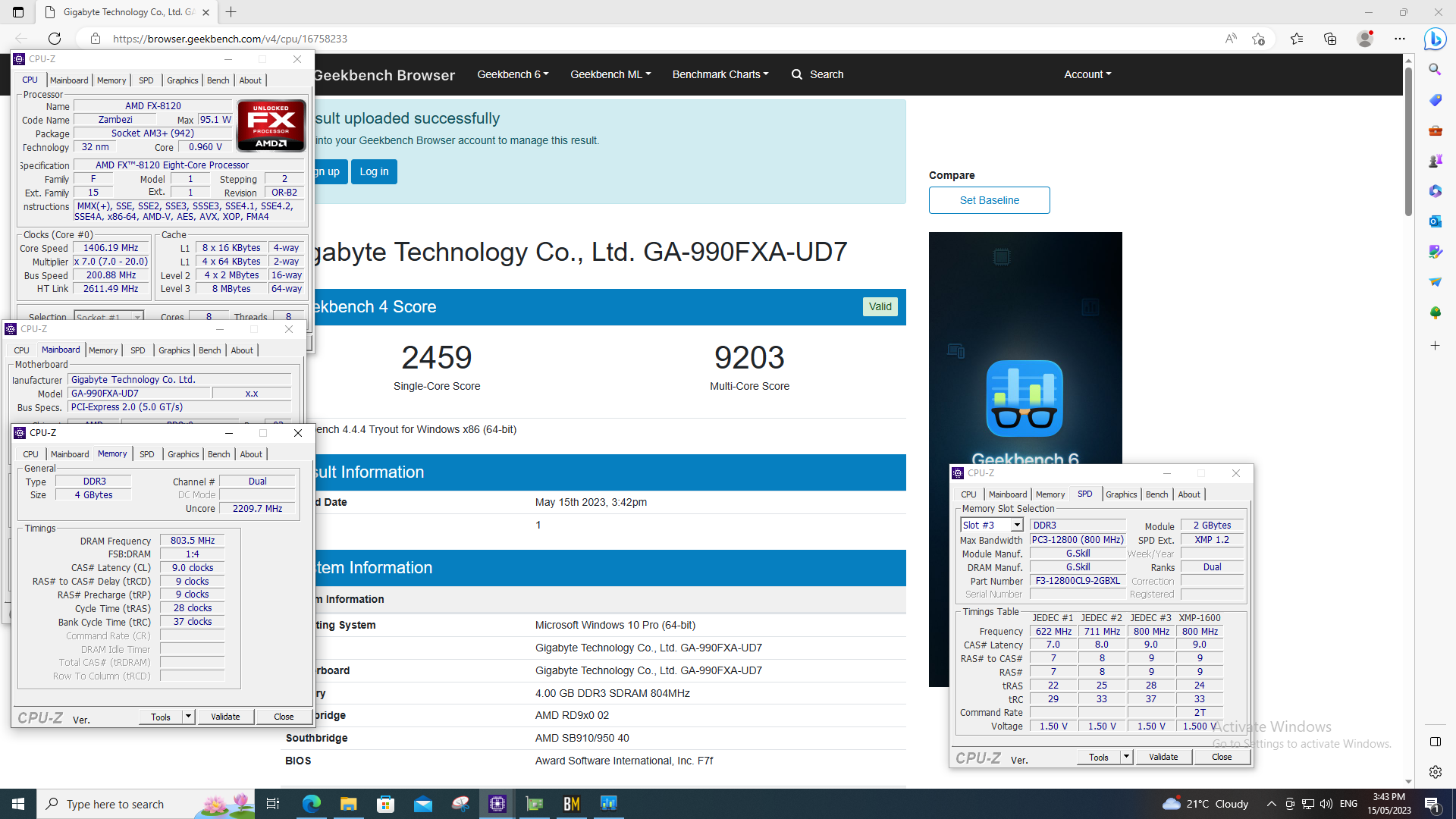Screen dimensions: 1456x819
Task: Open volume control in system tray
Action: click(1326, 804)
